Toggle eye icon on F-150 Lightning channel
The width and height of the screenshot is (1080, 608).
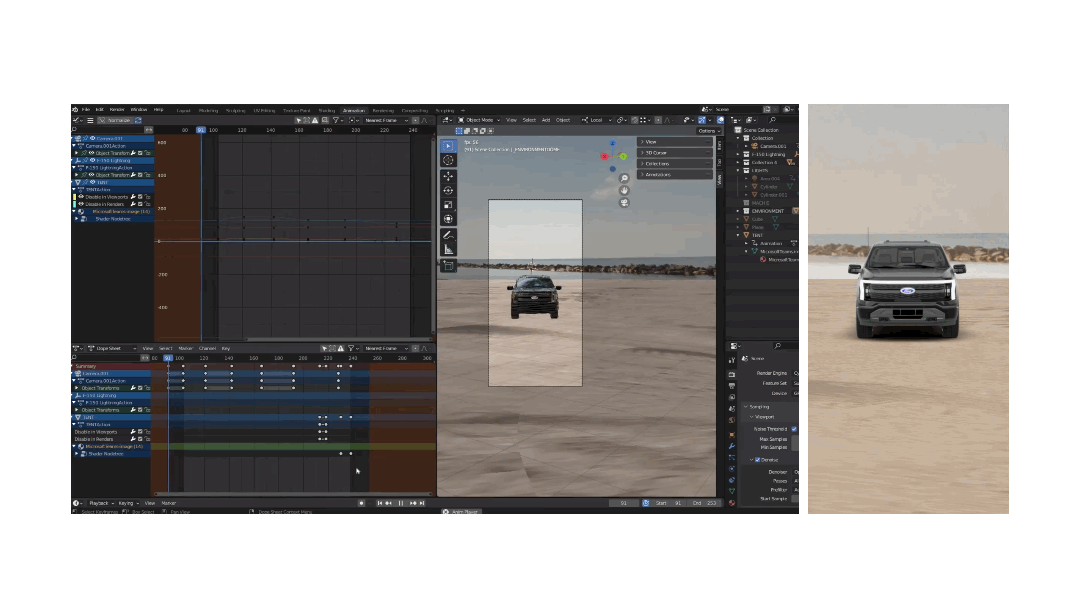93,160
